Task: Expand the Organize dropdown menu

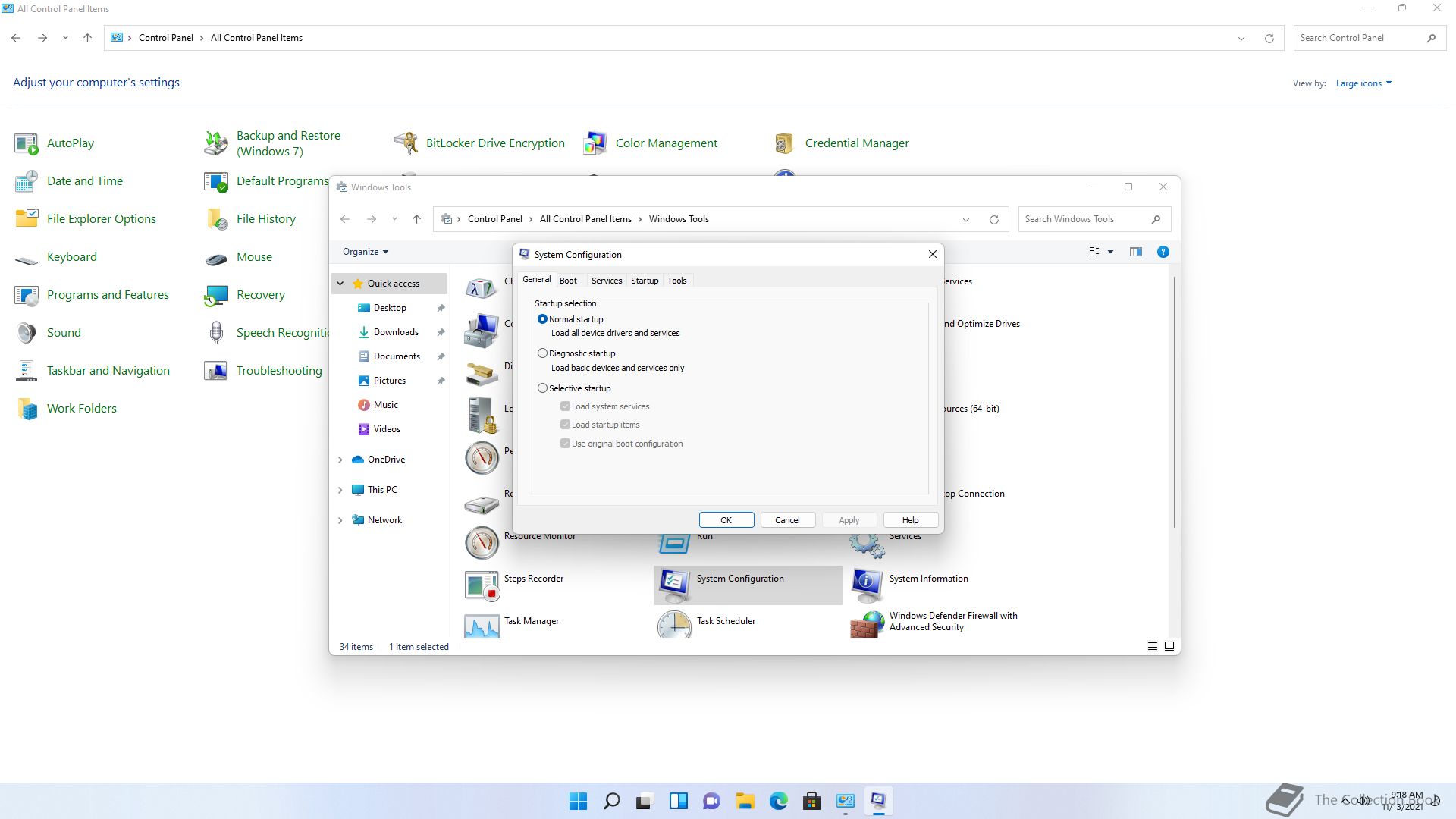Action: coord(366,252)
